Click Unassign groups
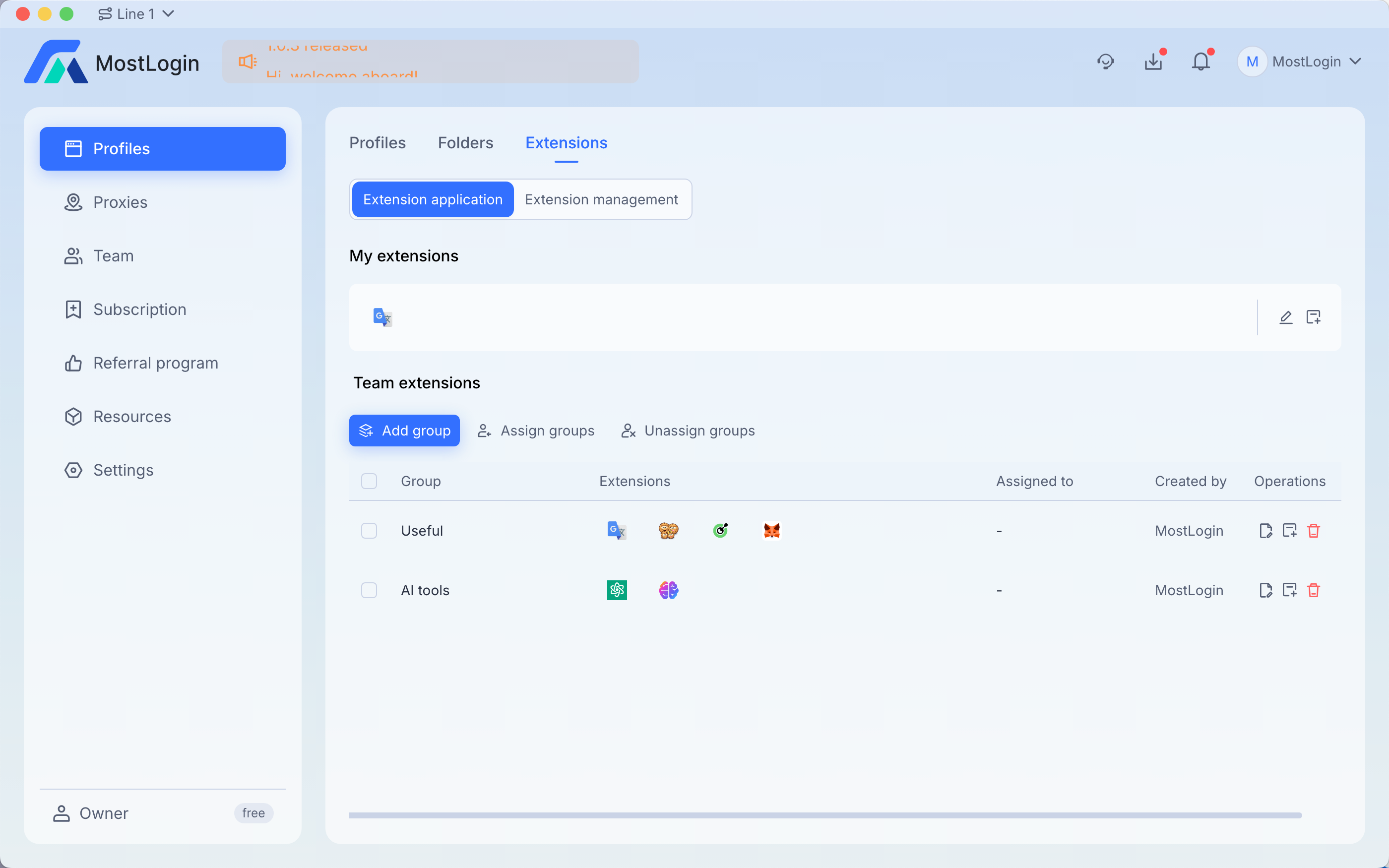 tap(688, 431)
